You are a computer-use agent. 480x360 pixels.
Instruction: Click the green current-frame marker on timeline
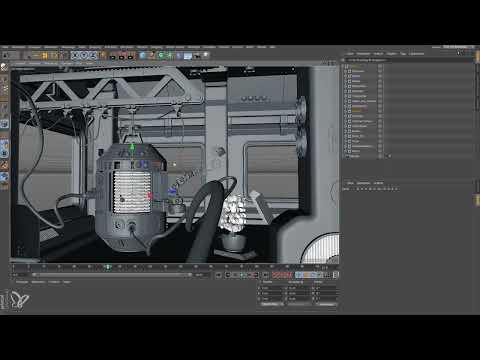108,267
